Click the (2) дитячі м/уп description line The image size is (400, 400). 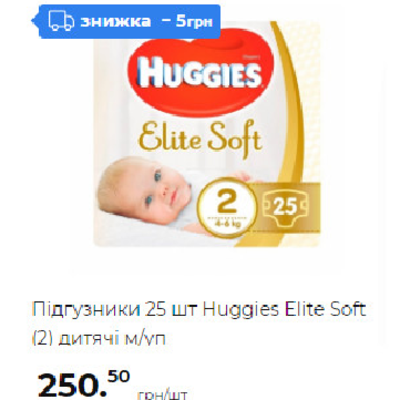click(x=99, y=339)
